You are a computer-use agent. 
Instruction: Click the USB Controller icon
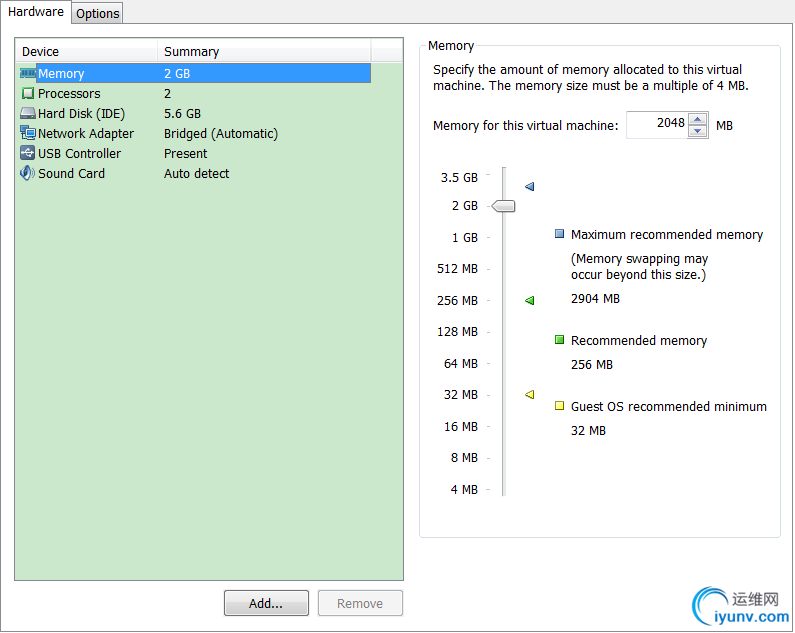coord(28,153)
